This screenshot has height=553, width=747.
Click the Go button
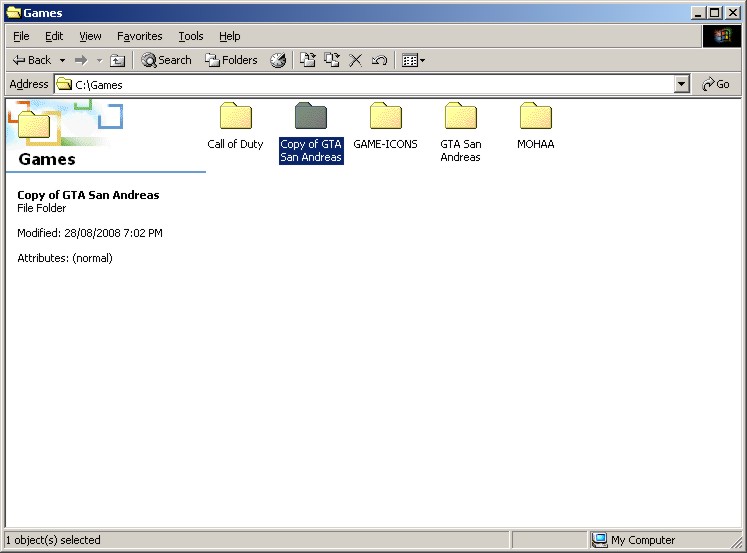pos(716,84)
